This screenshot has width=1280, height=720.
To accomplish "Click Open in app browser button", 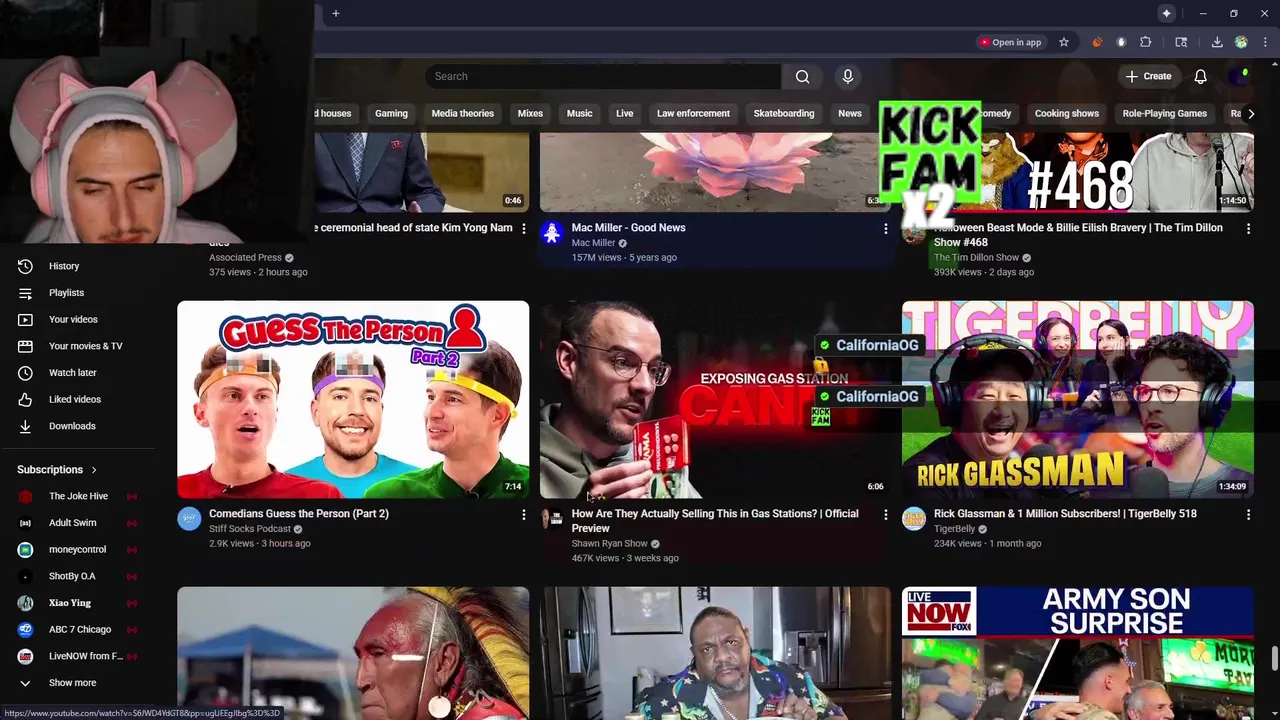I will [1010, 42].
